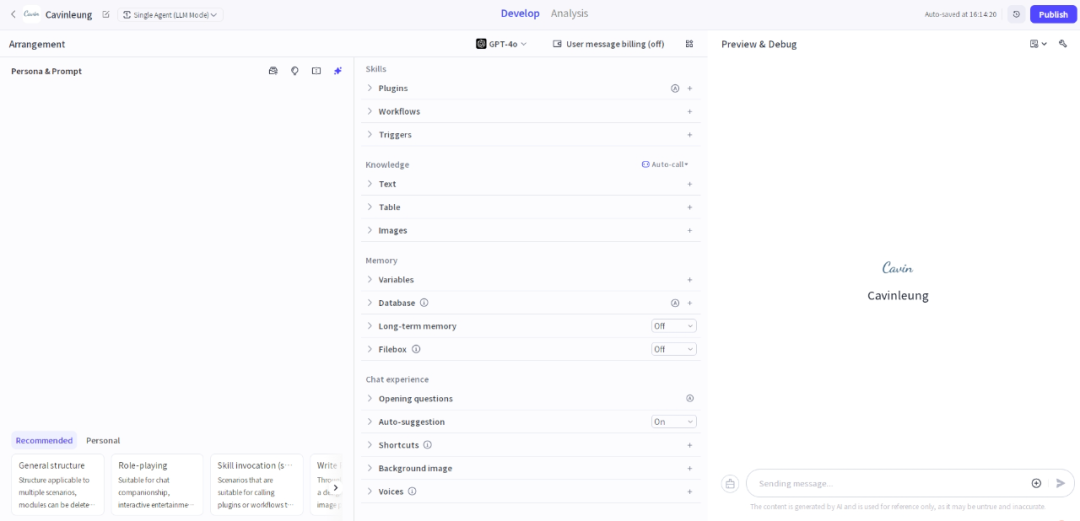This screenshot has height=521, width=1080.
Task: Toggle the Auto-suggestion On selector
Action: (674, 422)
